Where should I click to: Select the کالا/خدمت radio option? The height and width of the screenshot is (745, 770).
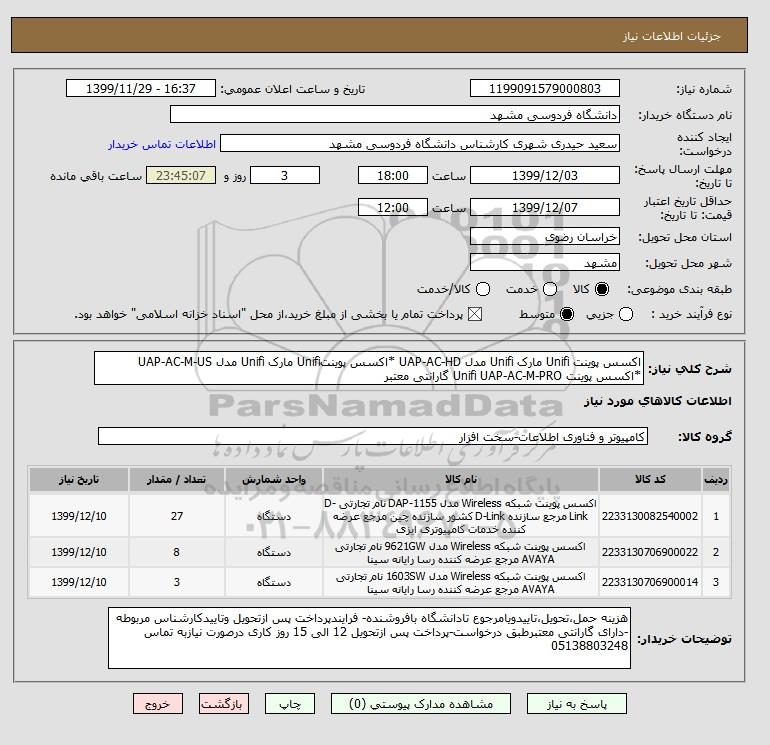(483, 289)
